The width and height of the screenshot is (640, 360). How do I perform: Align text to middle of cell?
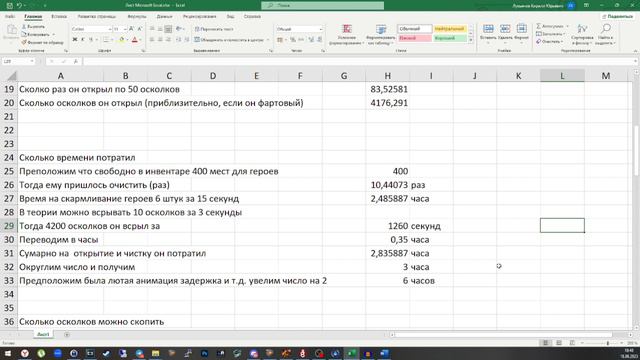click(x=160, y=29)
